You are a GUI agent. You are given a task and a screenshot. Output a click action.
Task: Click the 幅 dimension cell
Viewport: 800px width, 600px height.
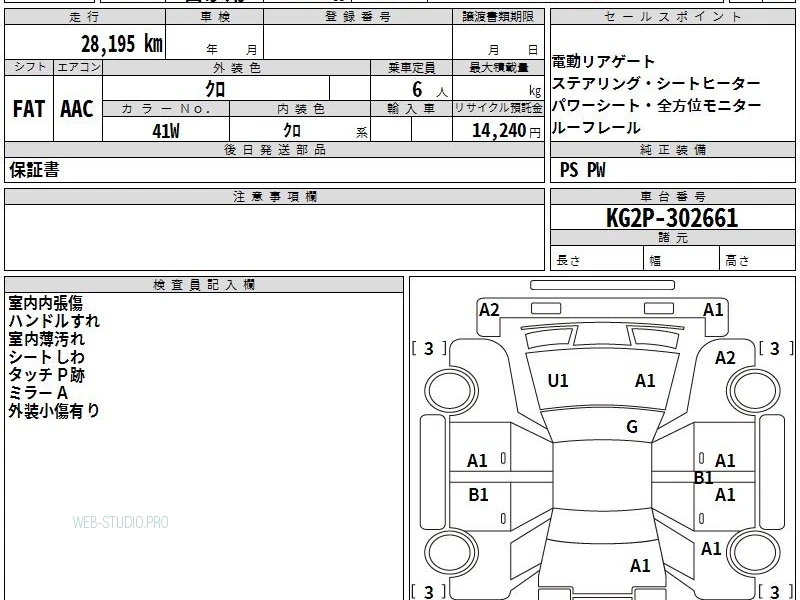coord(682,260)
